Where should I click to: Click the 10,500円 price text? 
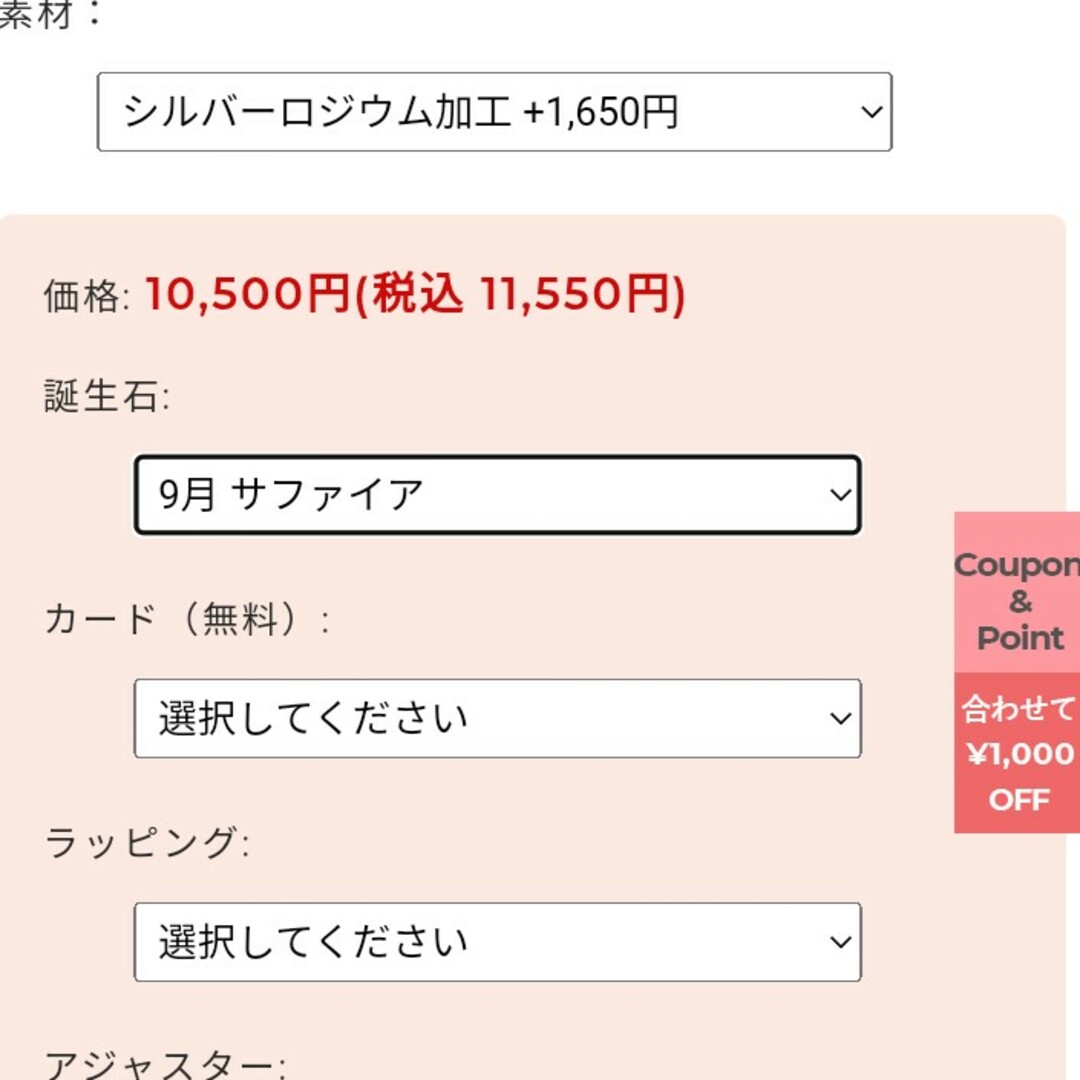[x=247, y=295]
